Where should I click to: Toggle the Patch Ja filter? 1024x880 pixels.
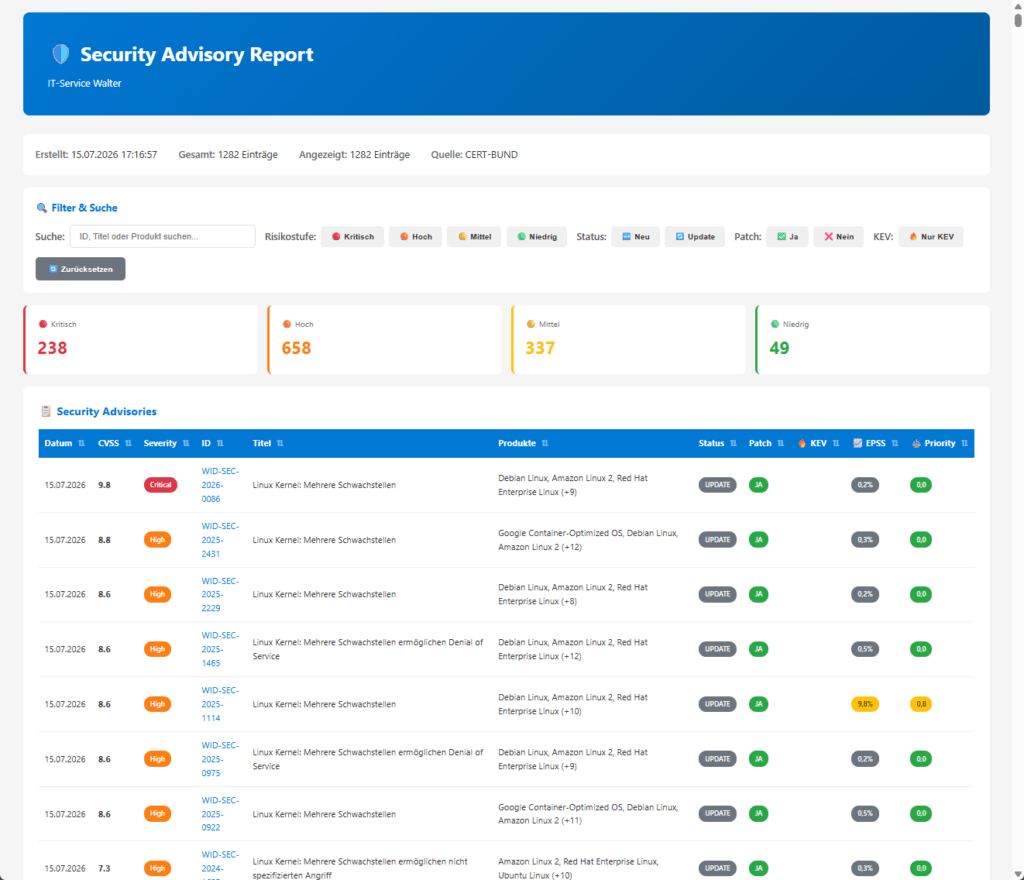coord(788,236)
